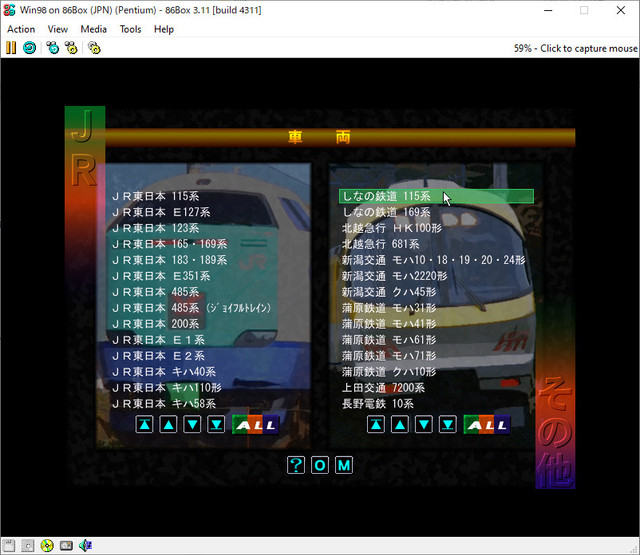The image size is (640, 555).
Task: Click 'Click to capture mouse' status text
Action: coord(589,49)
